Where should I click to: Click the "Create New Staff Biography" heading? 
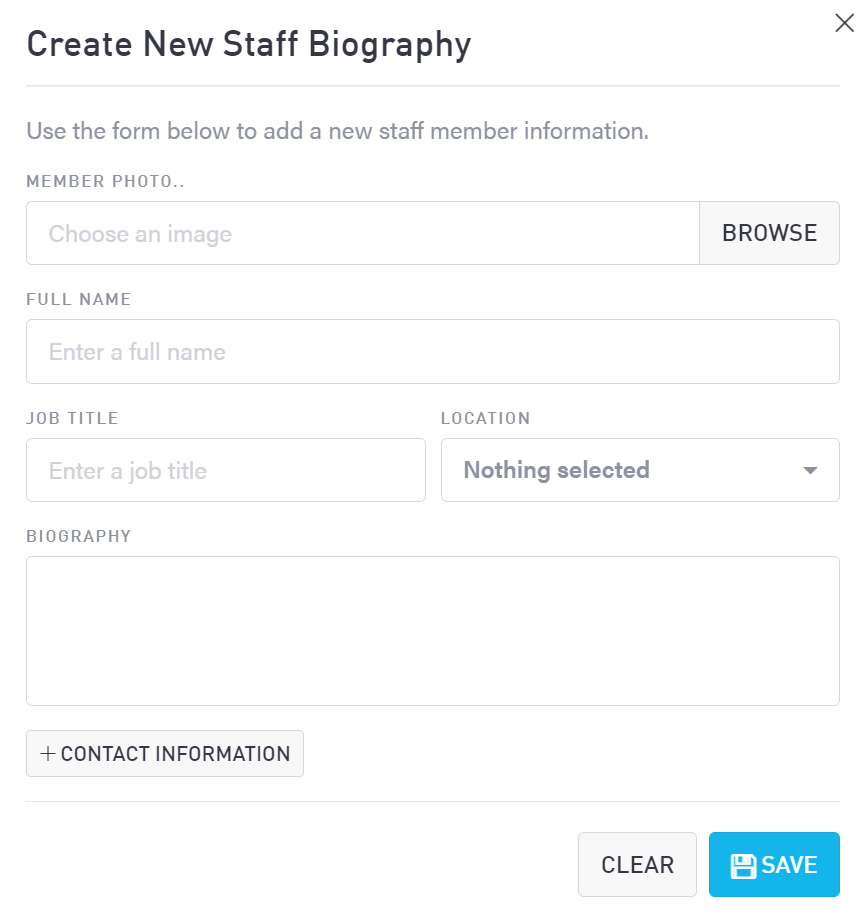pyautogui.click(x=248, y=45)
